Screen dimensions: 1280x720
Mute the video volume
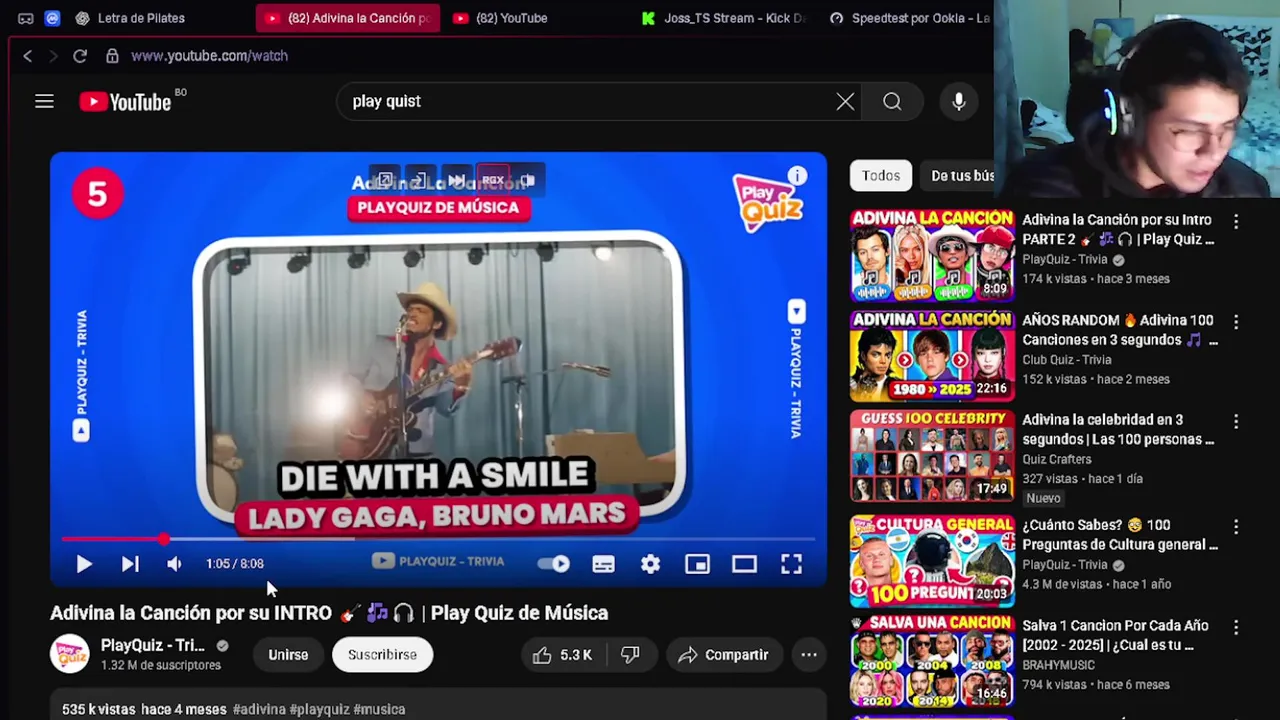pos(174,564)
